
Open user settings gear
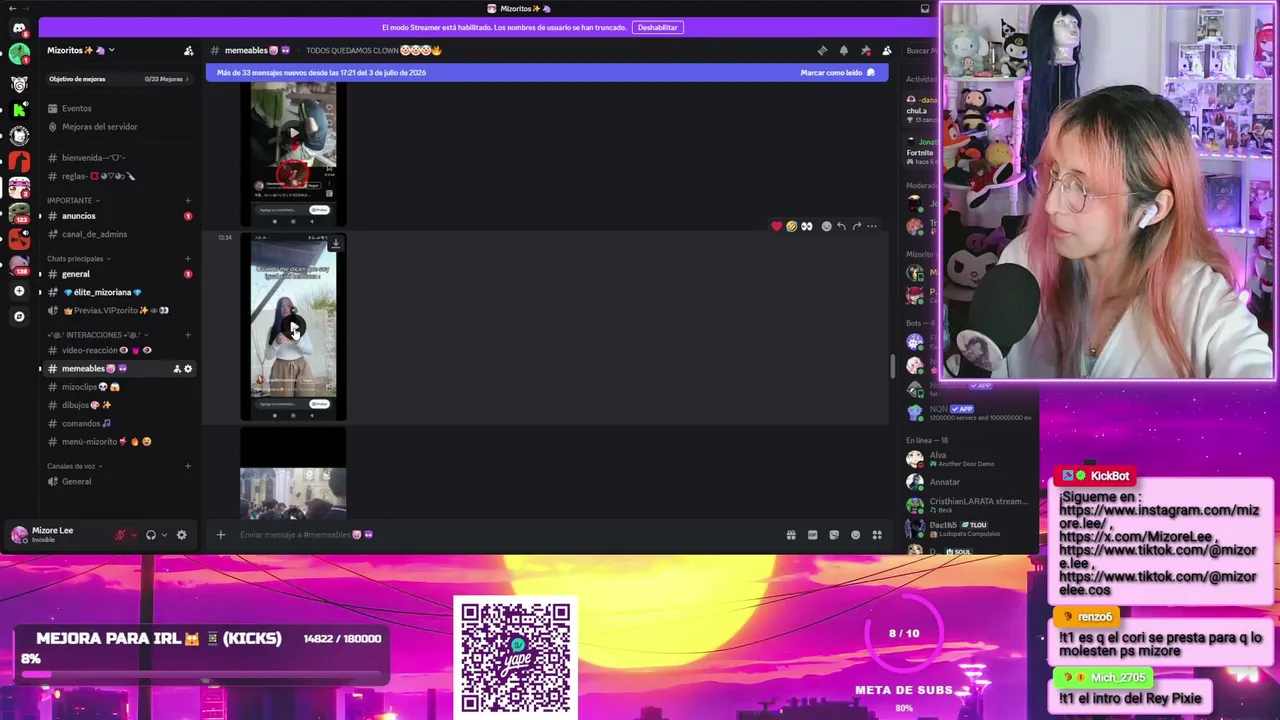pyautogui.click(x=181, y=535)
